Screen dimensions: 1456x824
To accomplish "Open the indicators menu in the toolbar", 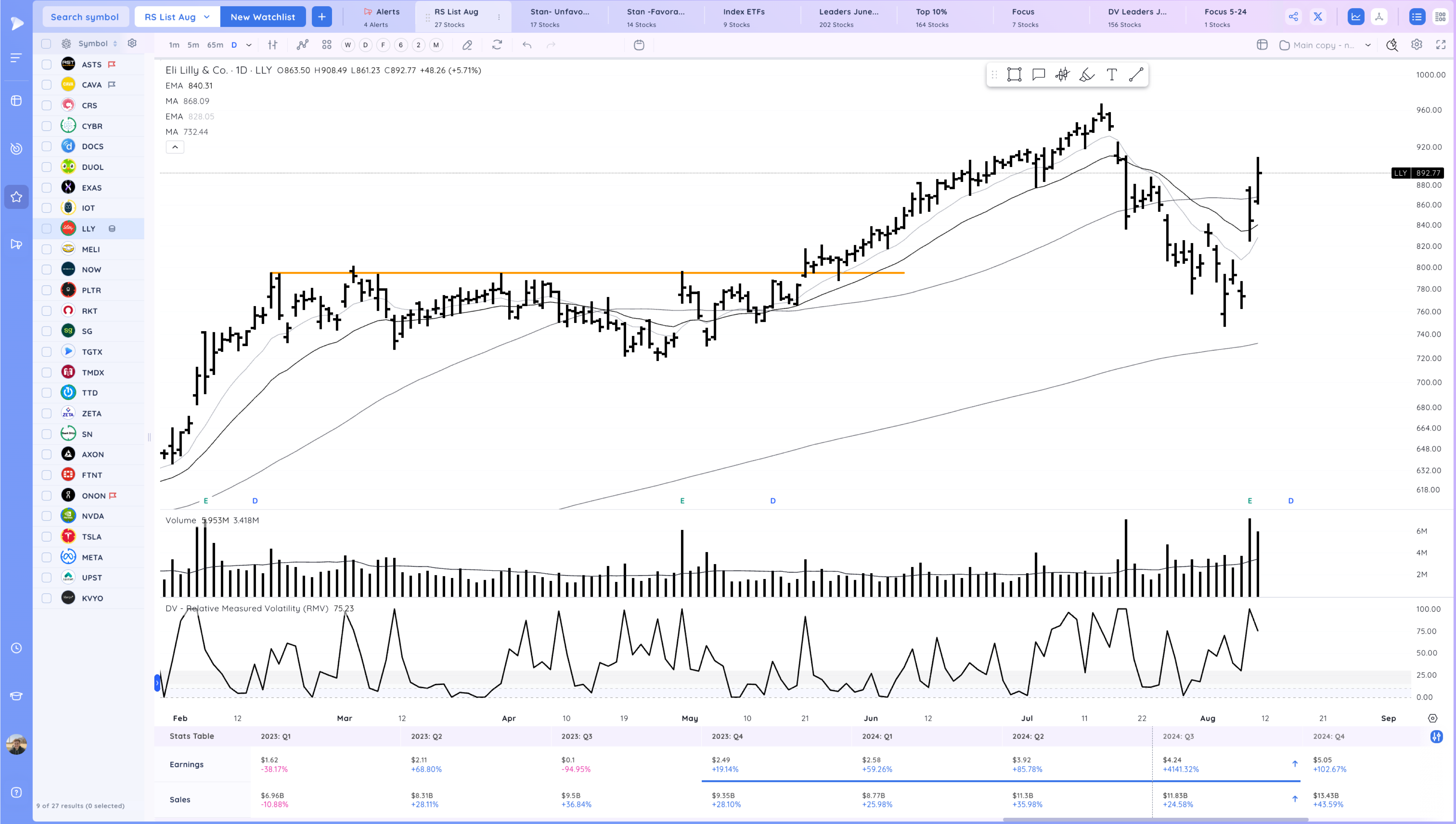I will [x=303, y=45].
